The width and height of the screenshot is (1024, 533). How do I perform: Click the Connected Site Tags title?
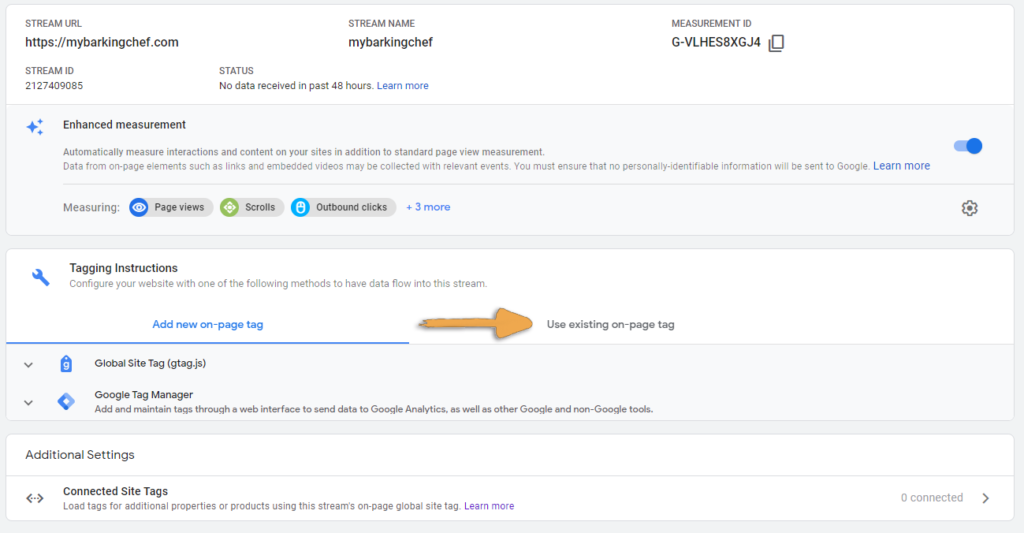pos(116,491)
